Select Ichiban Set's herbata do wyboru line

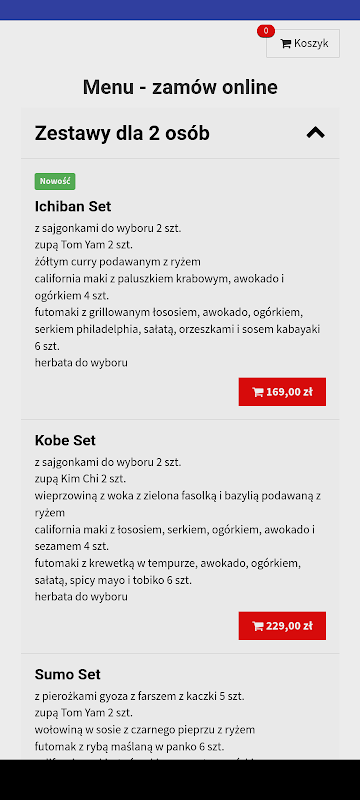click(x=81, y=363)
